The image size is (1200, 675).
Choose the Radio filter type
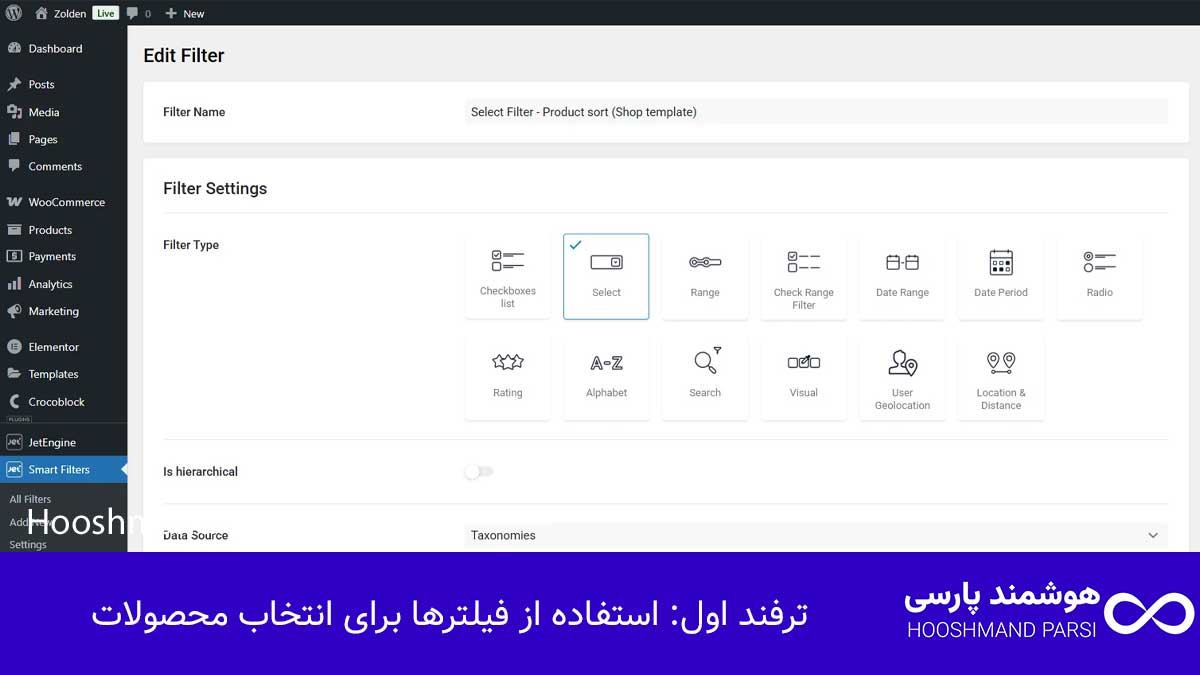point(1100,276)
